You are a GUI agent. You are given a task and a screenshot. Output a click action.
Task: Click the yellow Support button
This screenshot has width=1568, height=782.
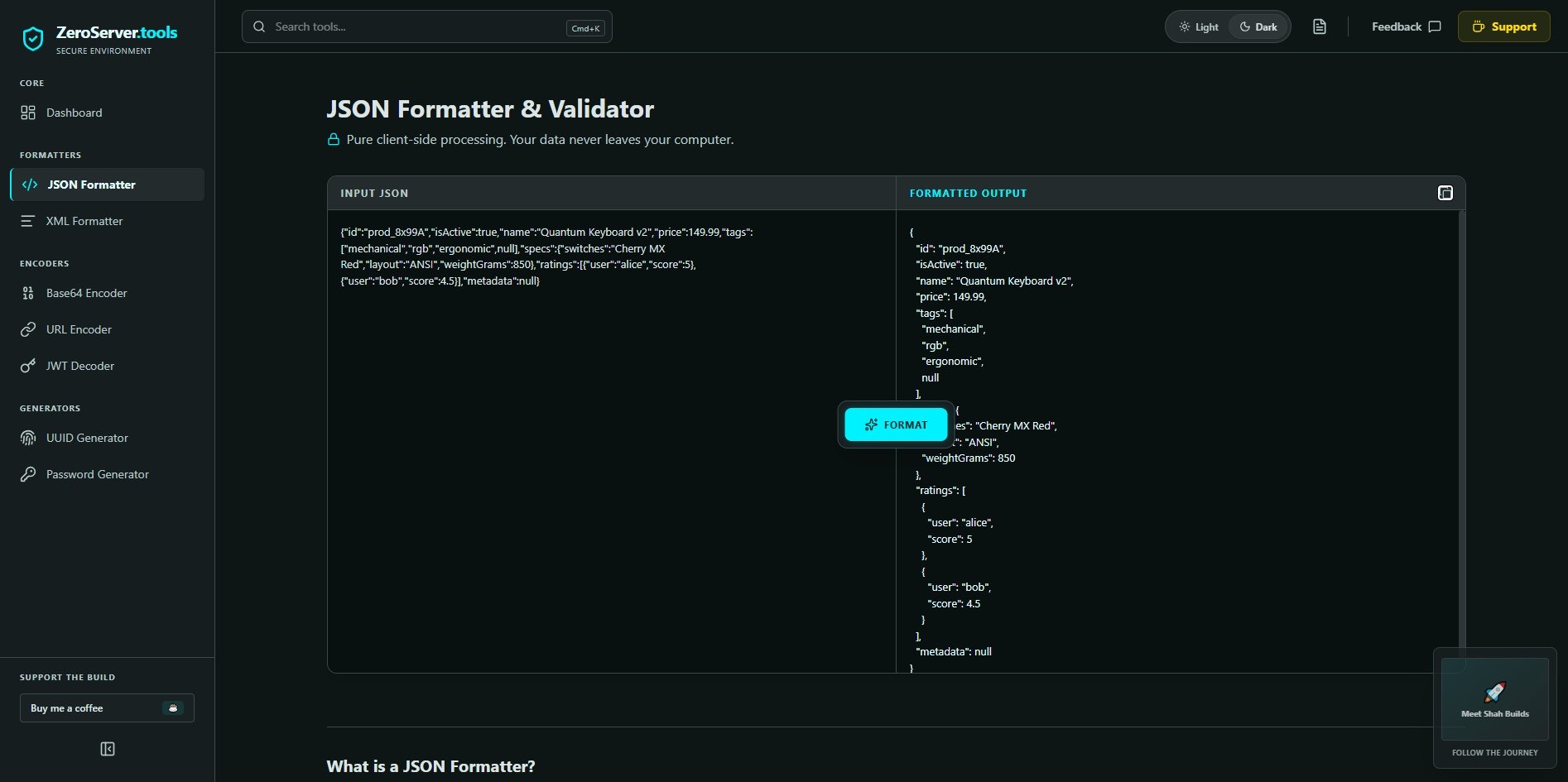(x=1503, y=26)
